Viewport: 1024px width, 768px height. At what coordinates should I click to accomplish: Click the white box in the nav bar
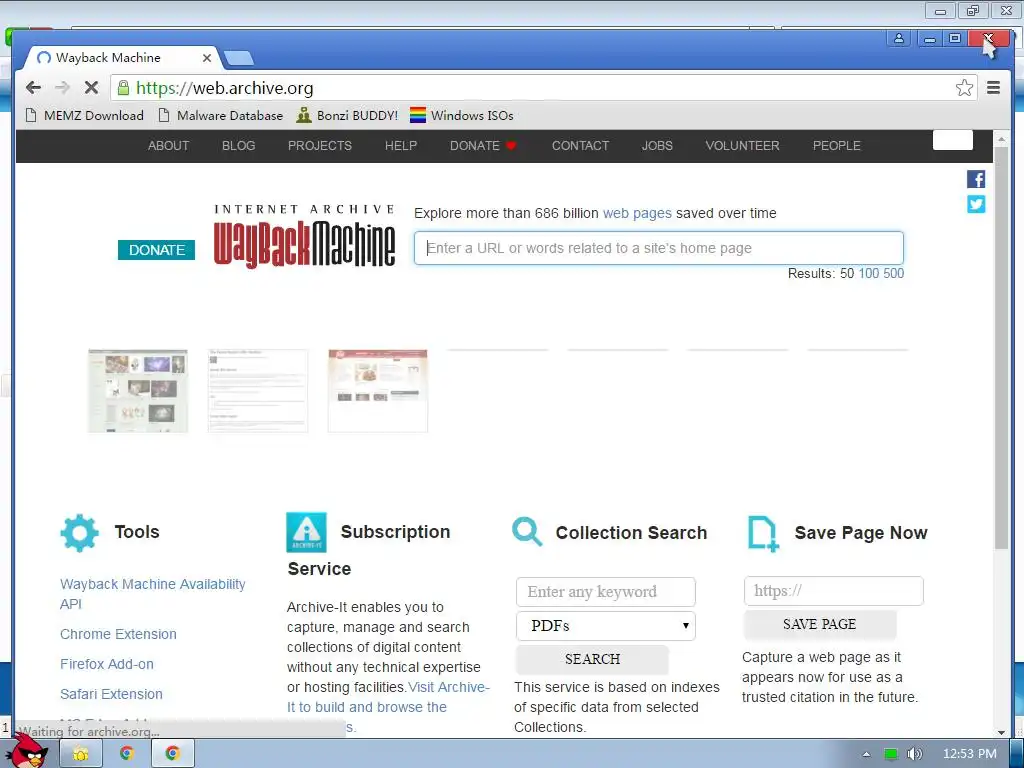pyautogui.click(x=952, y=140)
